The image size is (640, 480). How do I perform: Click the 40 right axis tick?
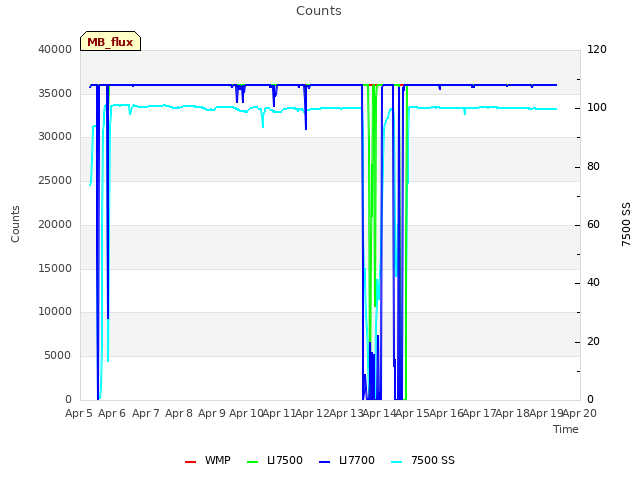click(x=593, y=282)
